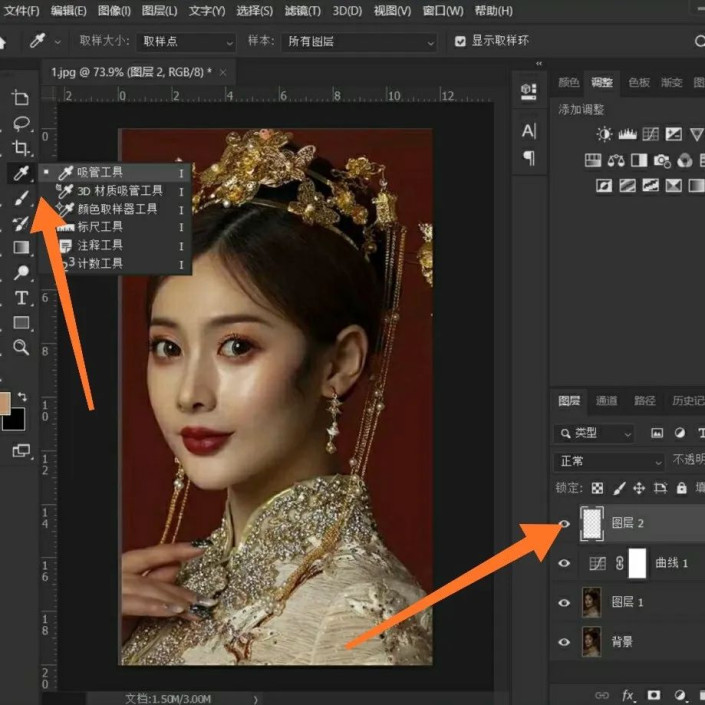Toggle lock image pixels brush icon
The image size is (705, 705).
[x=619, y=488]
